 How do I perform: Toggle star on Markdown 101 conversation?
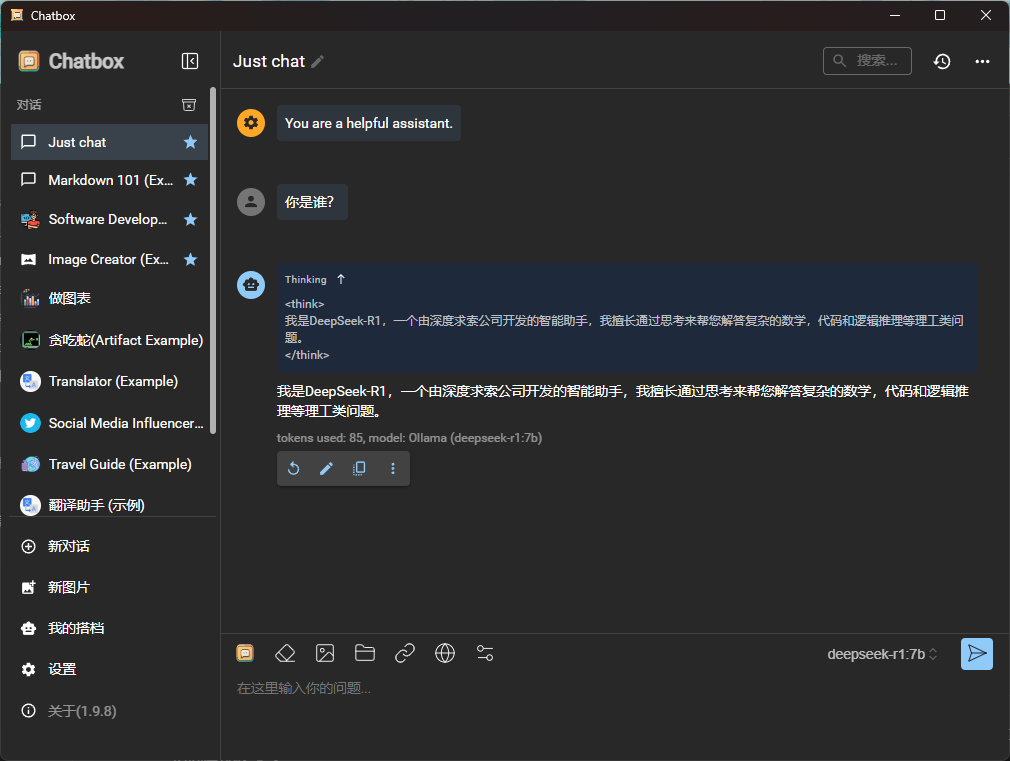click(191, 180)
